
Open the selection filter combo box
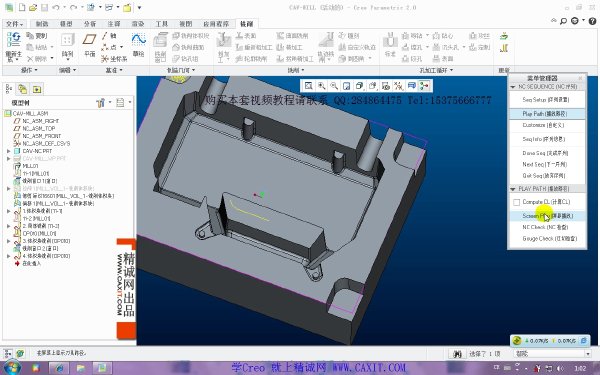[552, 354]
